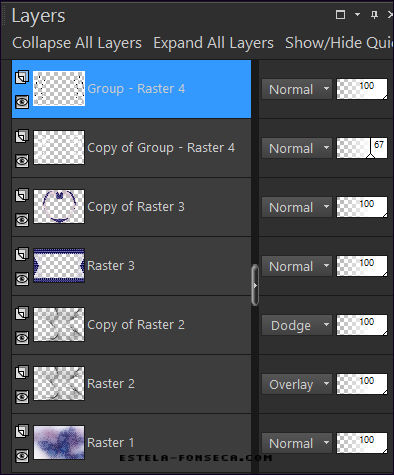Viewport: 394px width, 475px height.
Task: Click the Raster 3 layer thumbnail
Action: click(x=59, y=266)
